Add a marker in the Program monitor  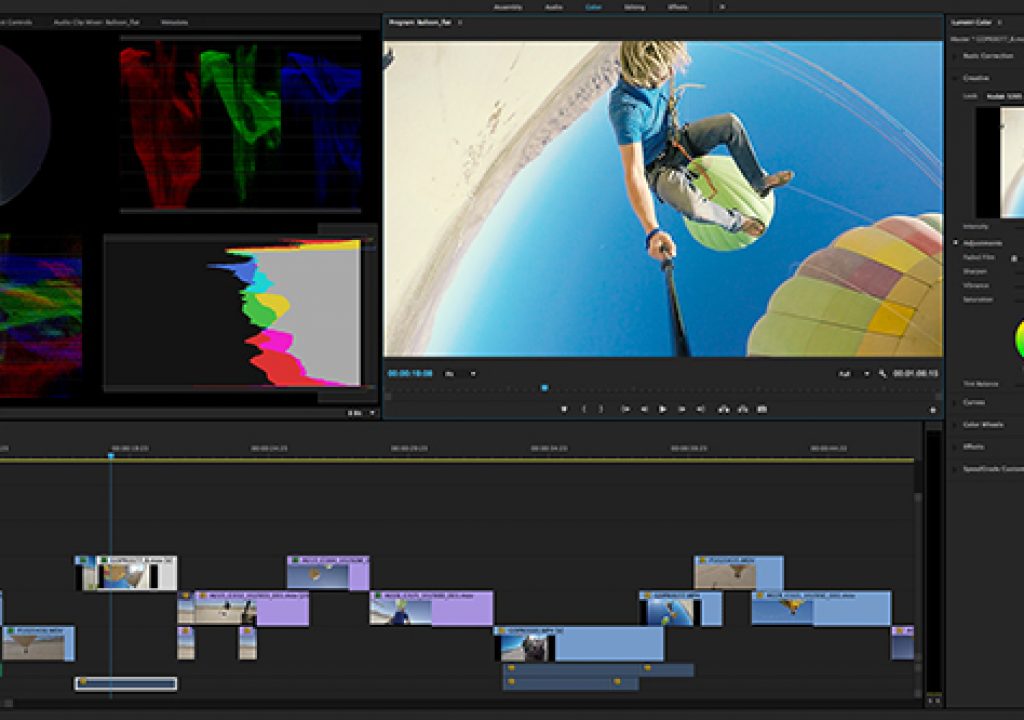[x=564, y=409]
